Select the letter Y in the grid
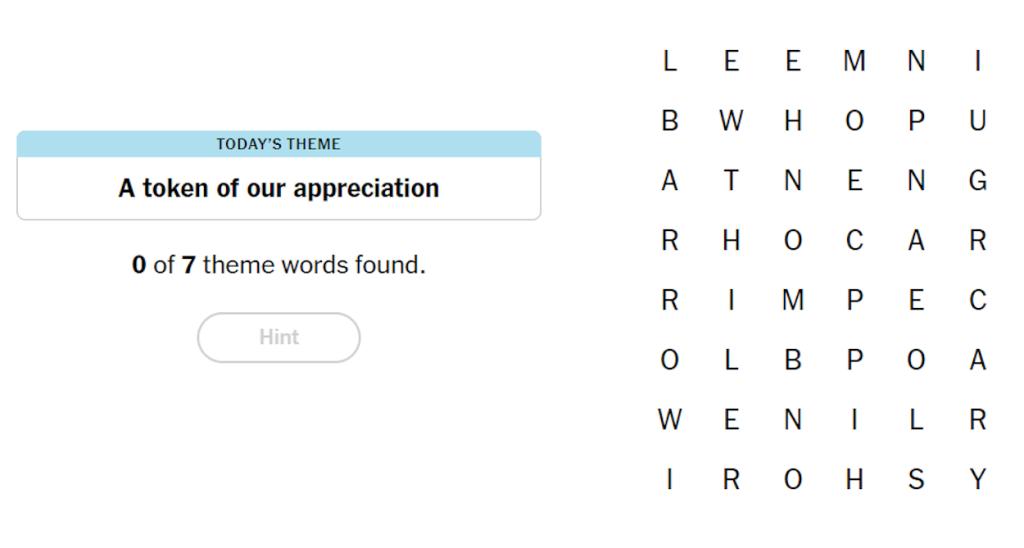Screen dimensions: 1024x548 click(977, 479)
